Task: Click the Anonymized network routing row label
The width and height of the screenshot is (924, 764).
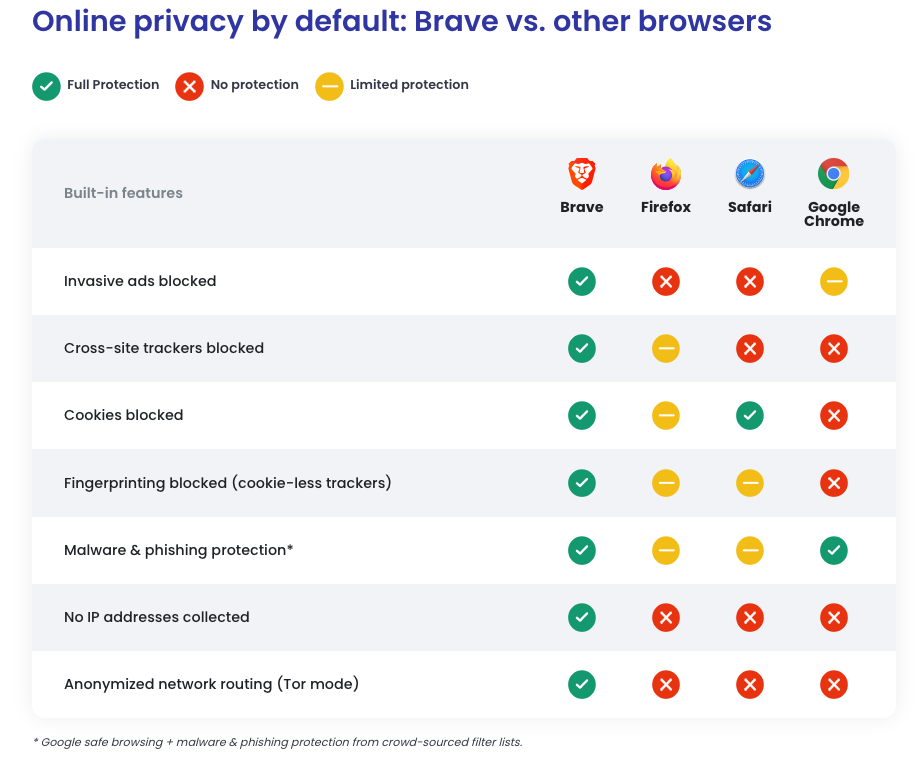Action: pos(211,685)
